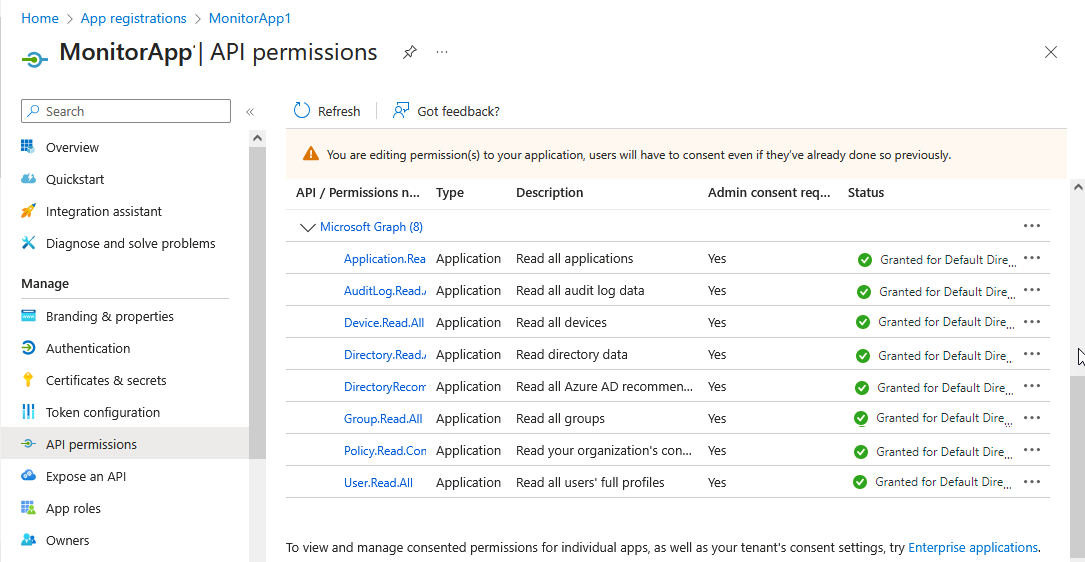Click the Overview grid icon in sidebar
Screen dimensions: 1085x562
pos(28,147)
